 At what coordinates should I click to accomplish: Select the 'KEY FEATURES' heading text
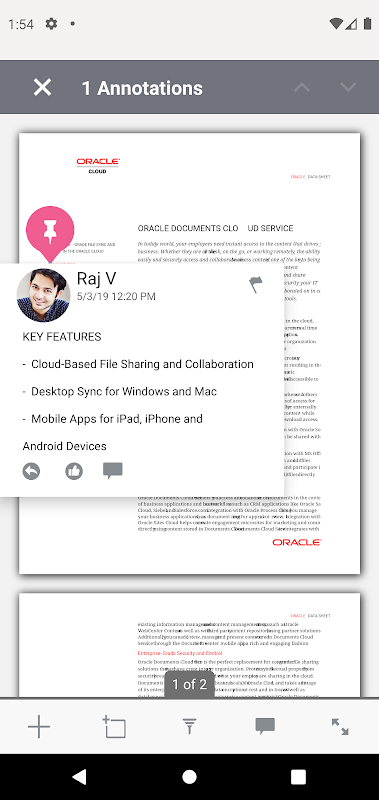(62, 337)
